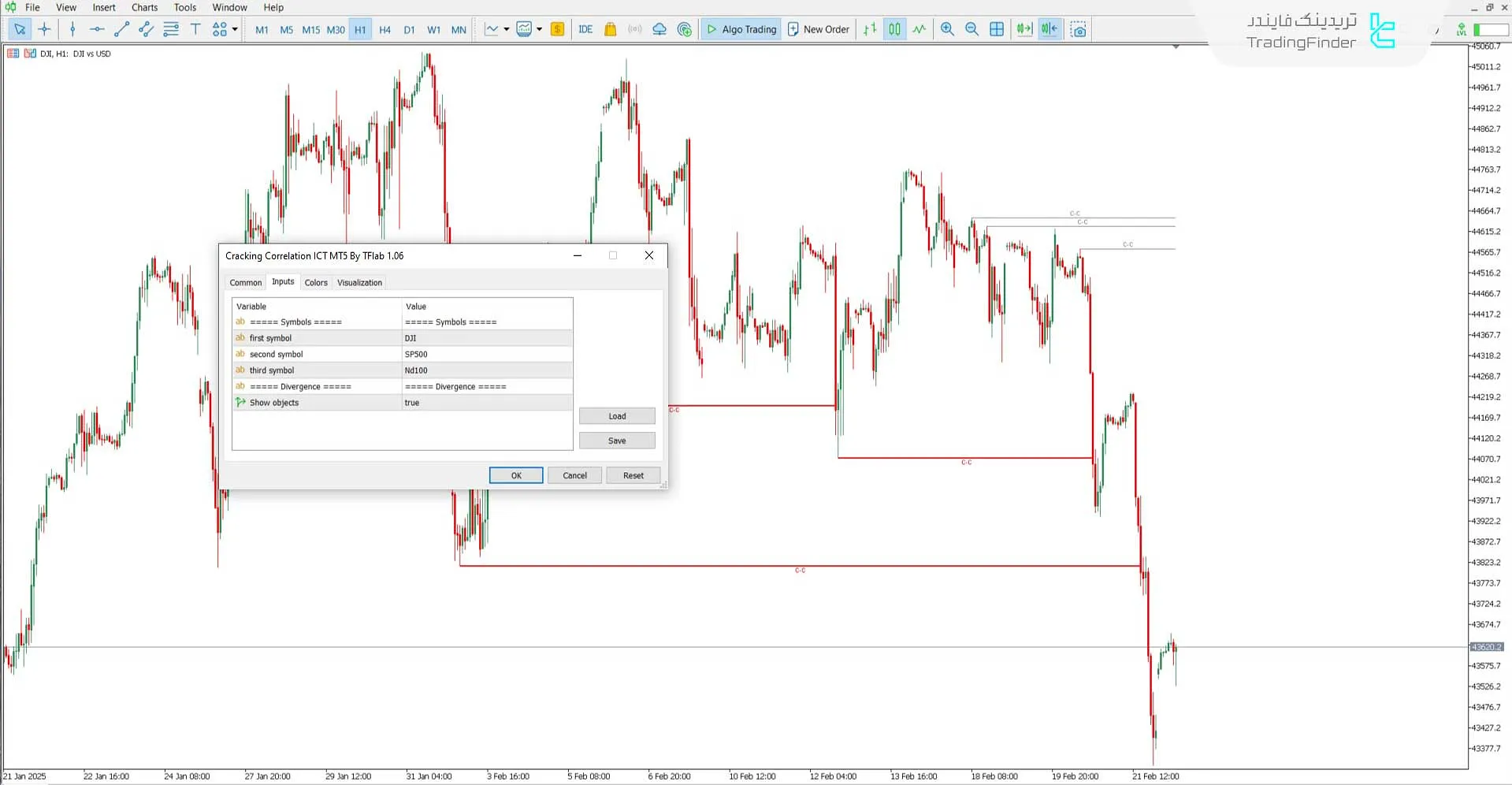Screen dimensions: 1512x785
Task: Toggle Algo Trading on
Action: click(740, 29)
